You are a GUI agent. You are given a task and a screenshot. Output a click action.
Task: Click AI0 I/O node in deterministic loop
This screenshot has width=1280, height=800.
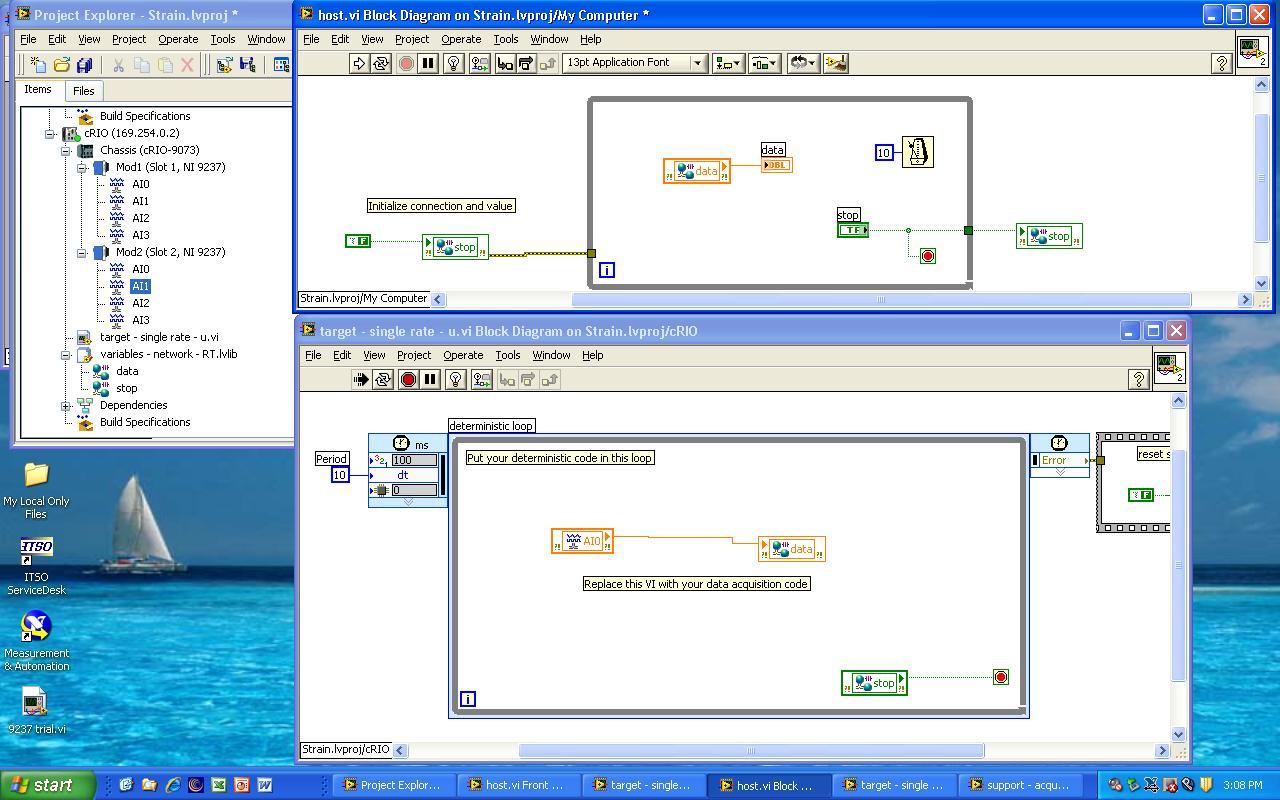coord(582,541)
